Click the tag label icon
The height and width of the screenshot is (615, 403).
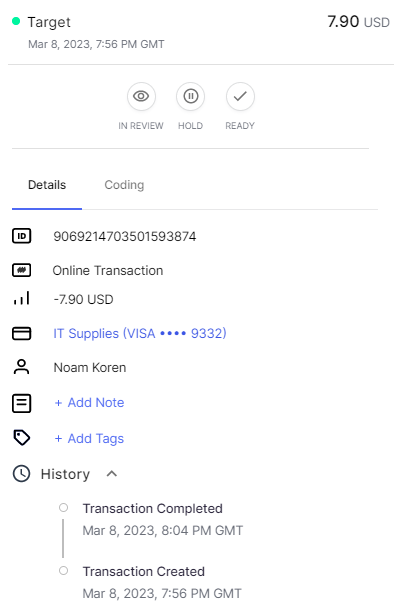click(22, 438)
